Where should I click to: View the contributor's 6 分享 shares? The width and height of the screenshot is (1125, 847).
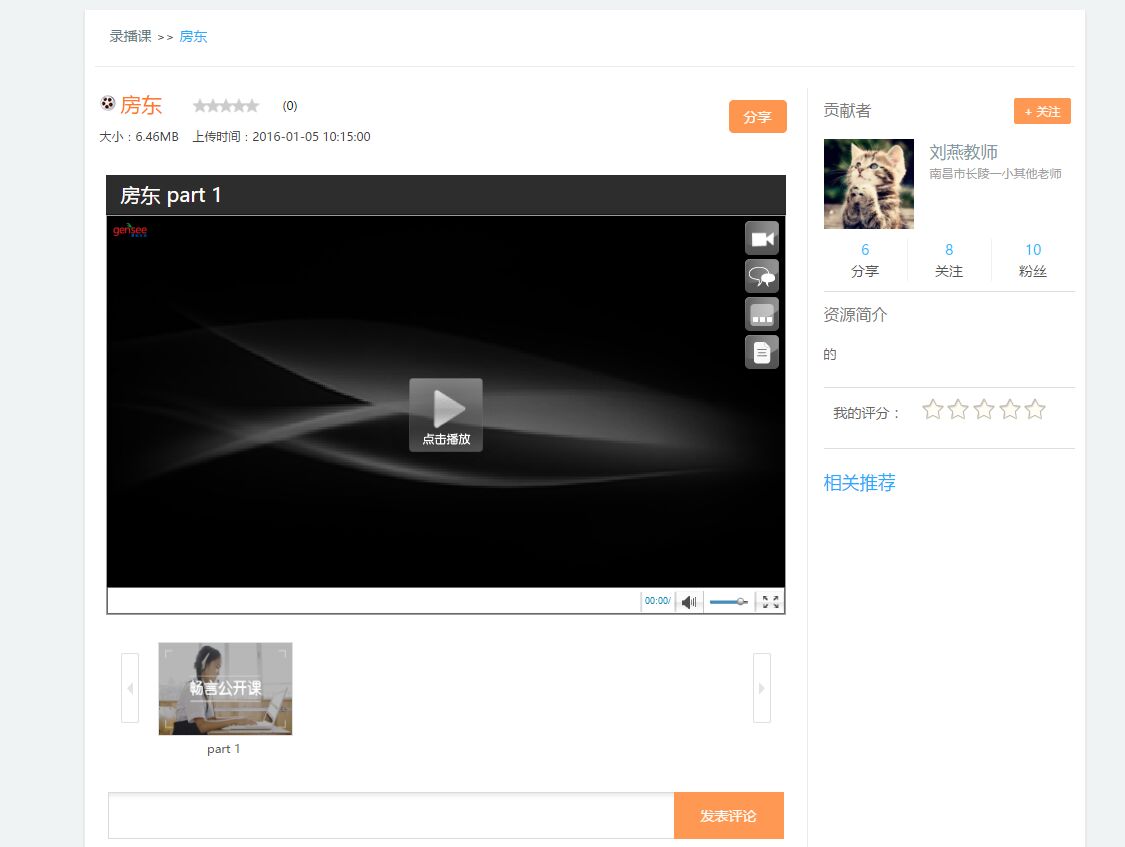[865, 260]
